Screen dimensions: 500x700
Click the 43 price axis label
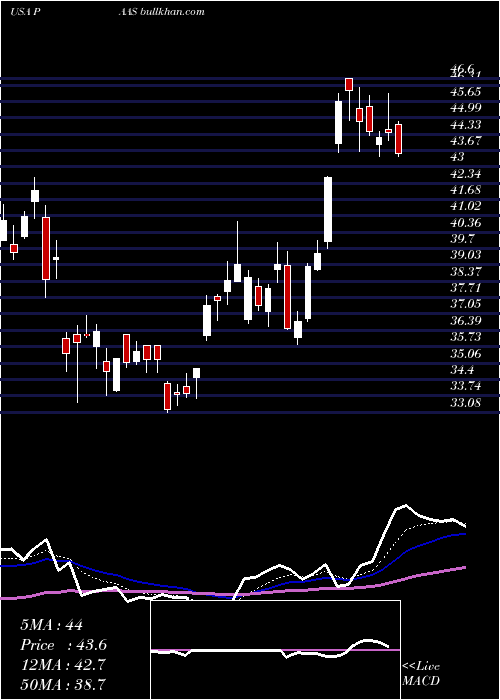coord(457,157)
